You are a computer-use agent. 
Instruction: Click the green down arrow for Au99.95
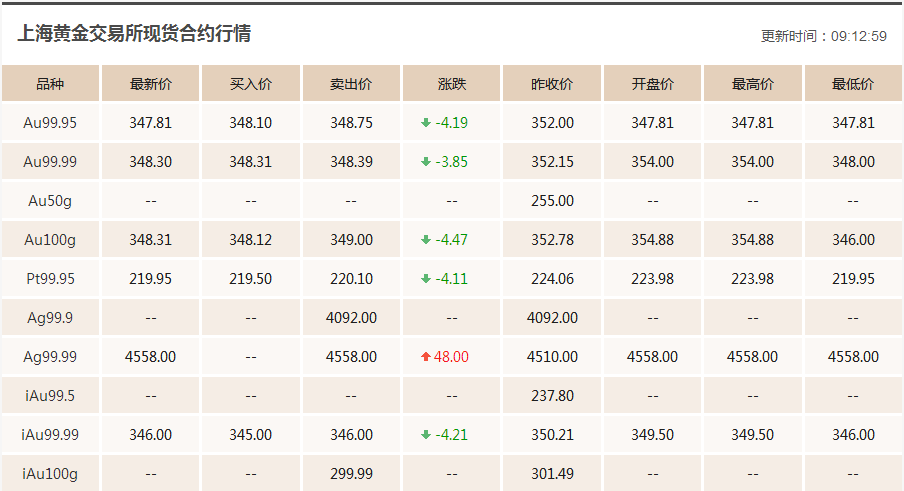(x=426, y=123)
